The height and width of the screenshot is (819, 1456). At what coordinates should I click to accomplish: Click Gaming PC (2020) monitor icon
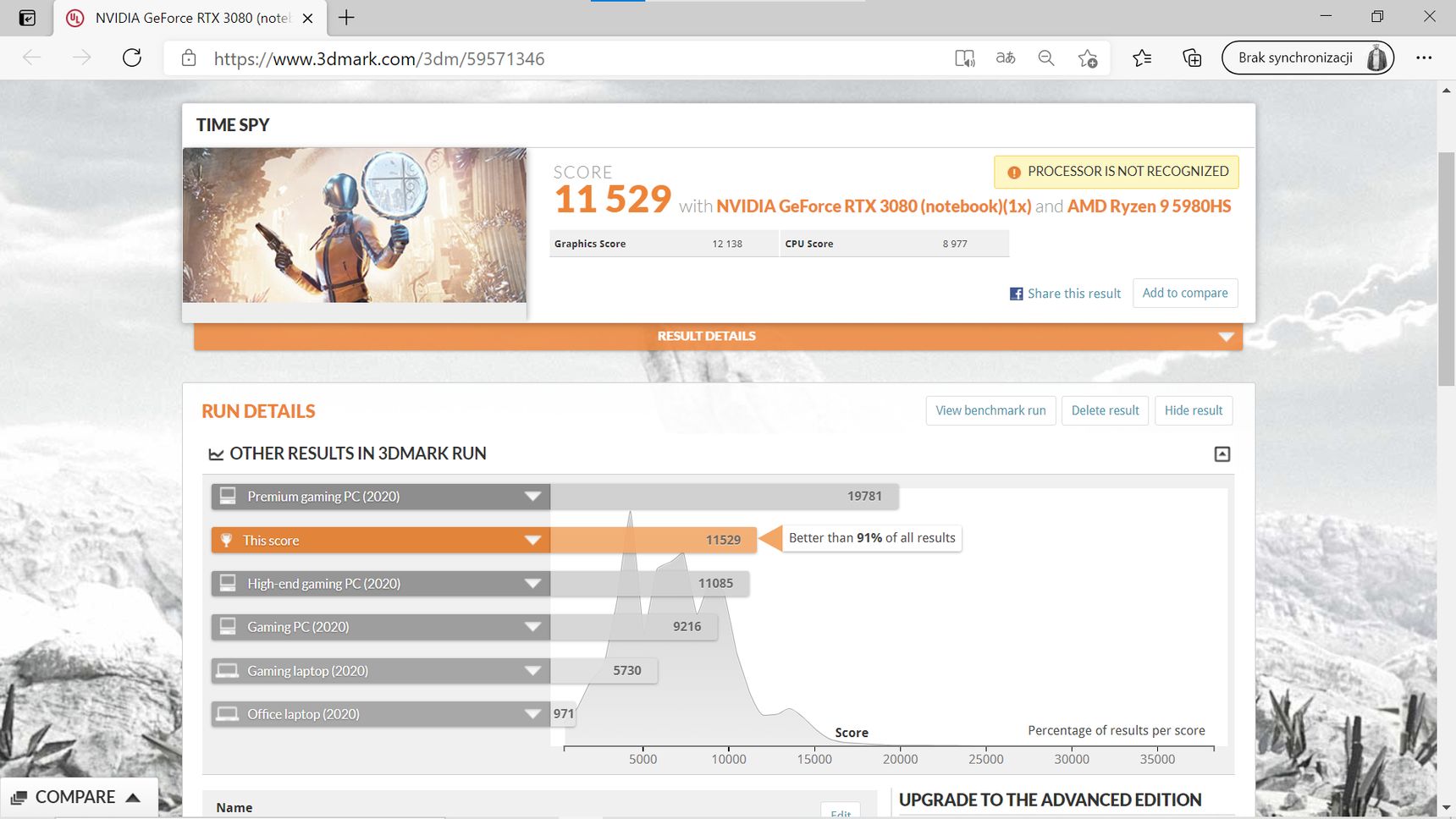tap(228, 626)
